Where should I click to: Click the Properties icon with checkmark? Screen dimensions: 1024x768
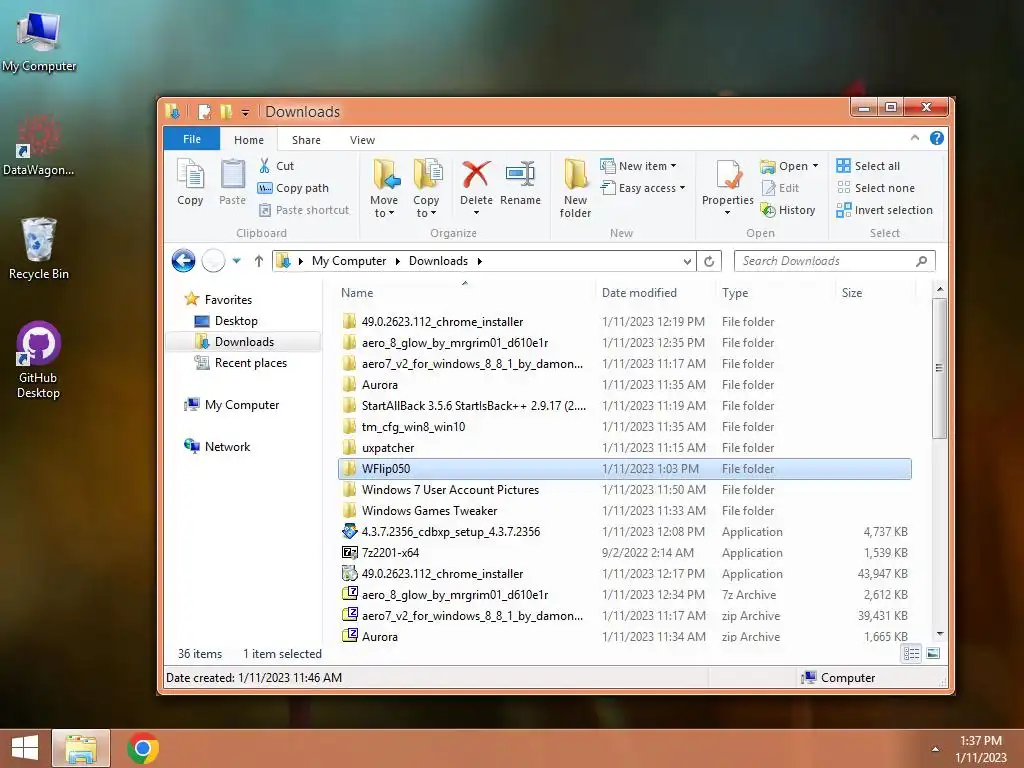pyautogui.click(x=728, y=175)
